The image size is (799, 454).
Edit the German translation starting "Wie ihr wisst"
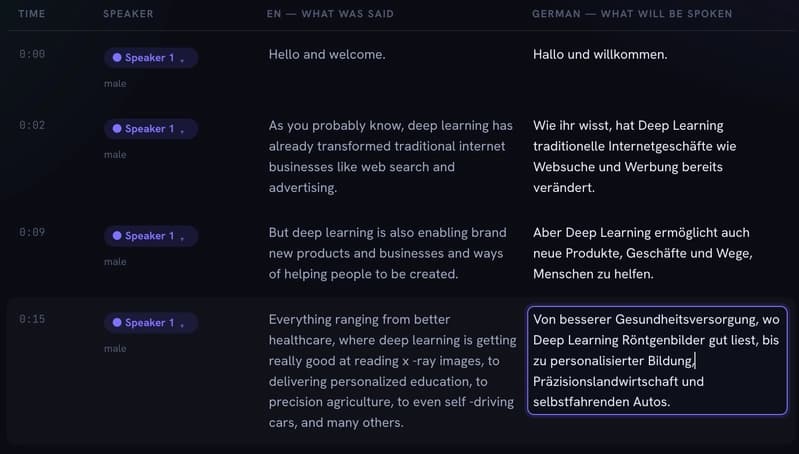point(634,156)
